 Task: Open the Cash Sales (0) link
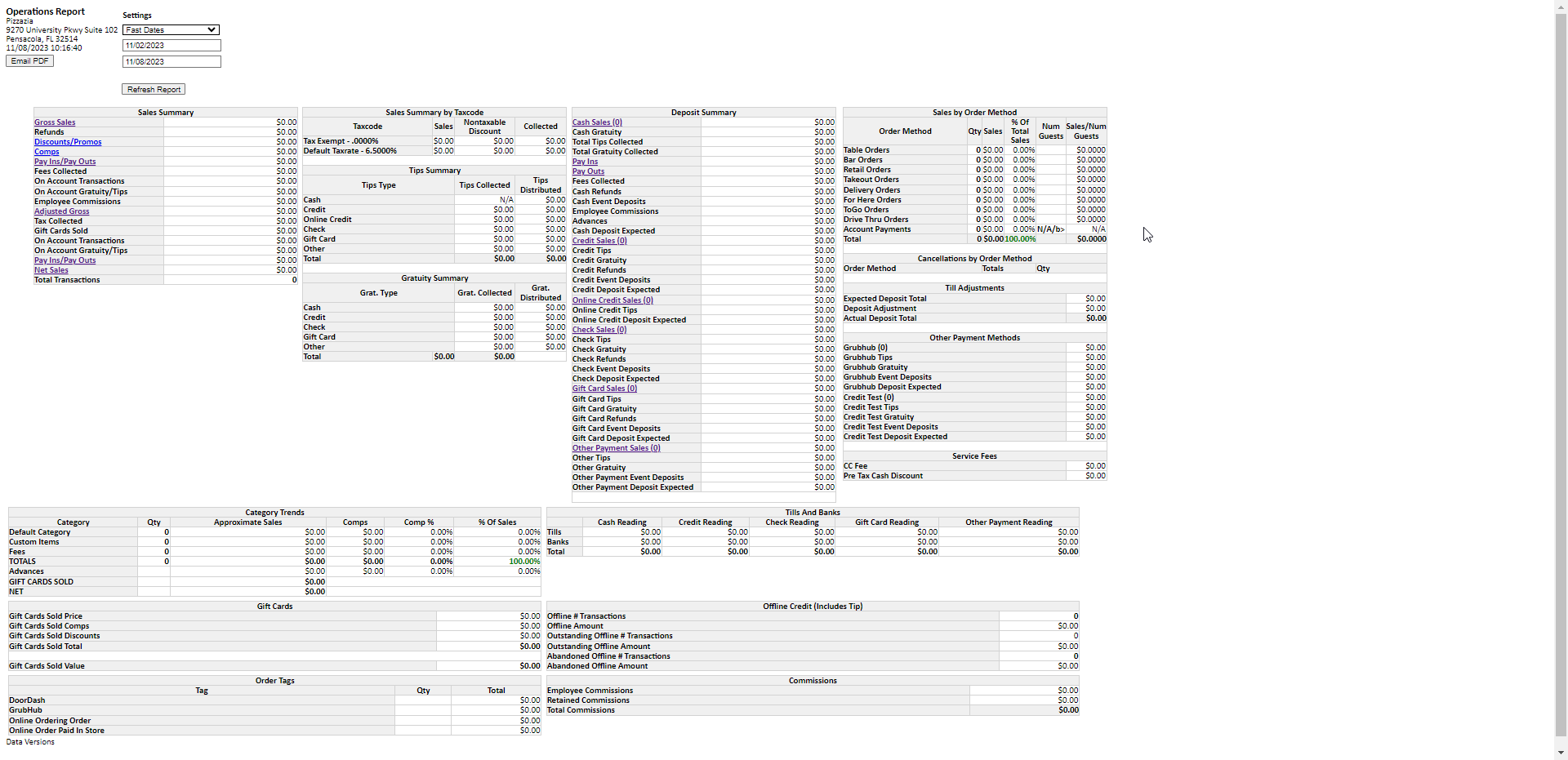coord(597,122)
